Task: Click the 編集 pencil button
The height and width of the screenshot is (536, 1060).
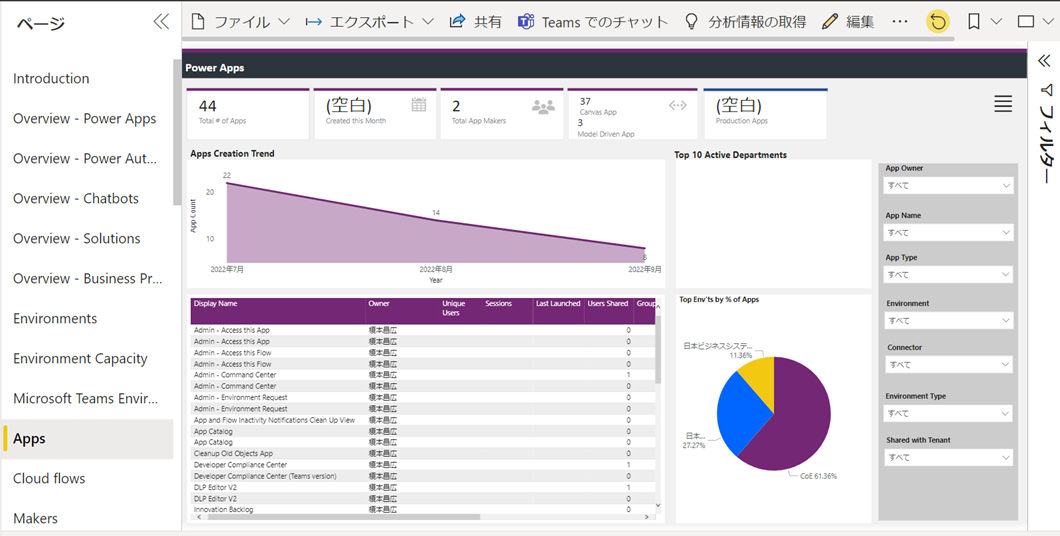Action: point(848,22)
